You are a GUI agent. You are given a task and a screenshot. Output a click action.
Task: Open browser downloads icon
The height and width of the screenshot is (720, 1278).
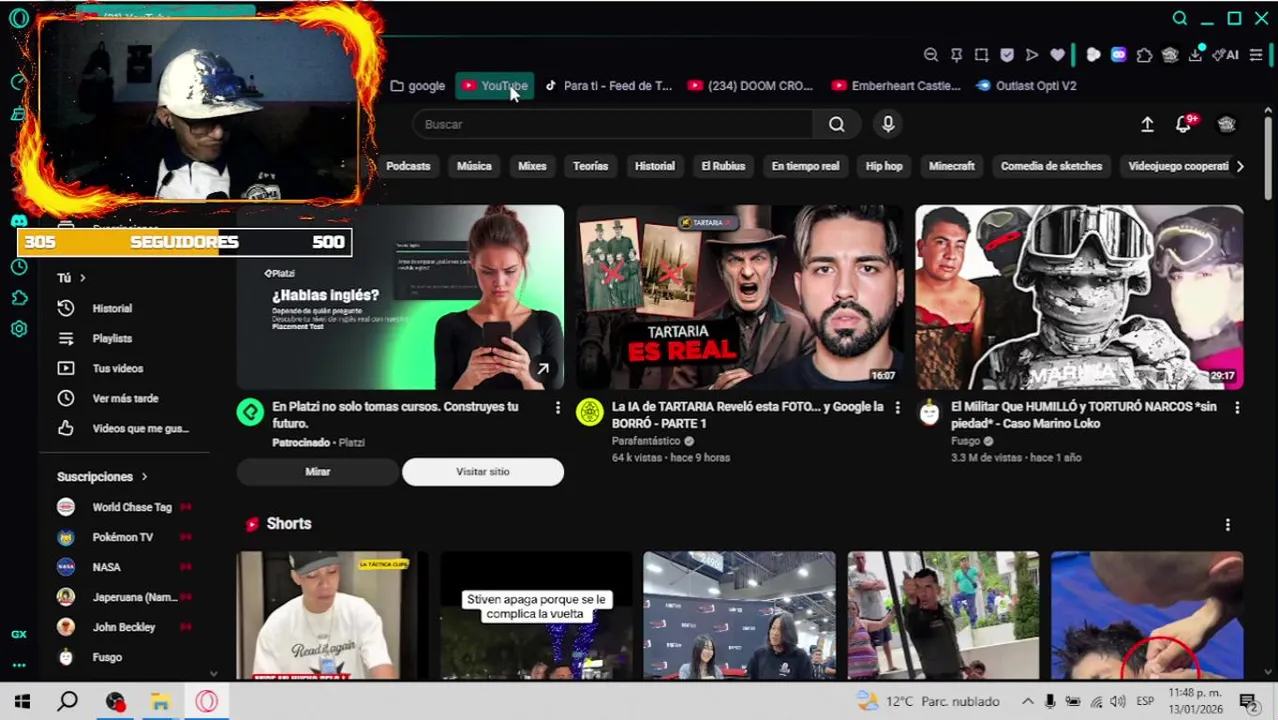[x=1195, y=55]
